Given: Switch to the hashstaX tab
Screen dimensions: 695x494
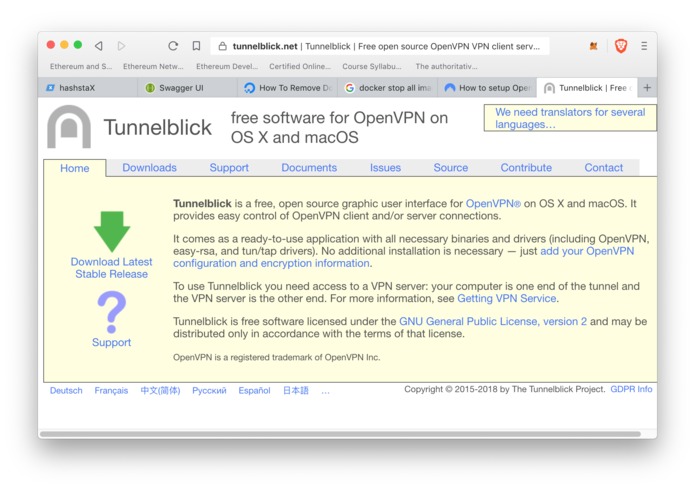Looking at the screenshot, I should [88, 88].
